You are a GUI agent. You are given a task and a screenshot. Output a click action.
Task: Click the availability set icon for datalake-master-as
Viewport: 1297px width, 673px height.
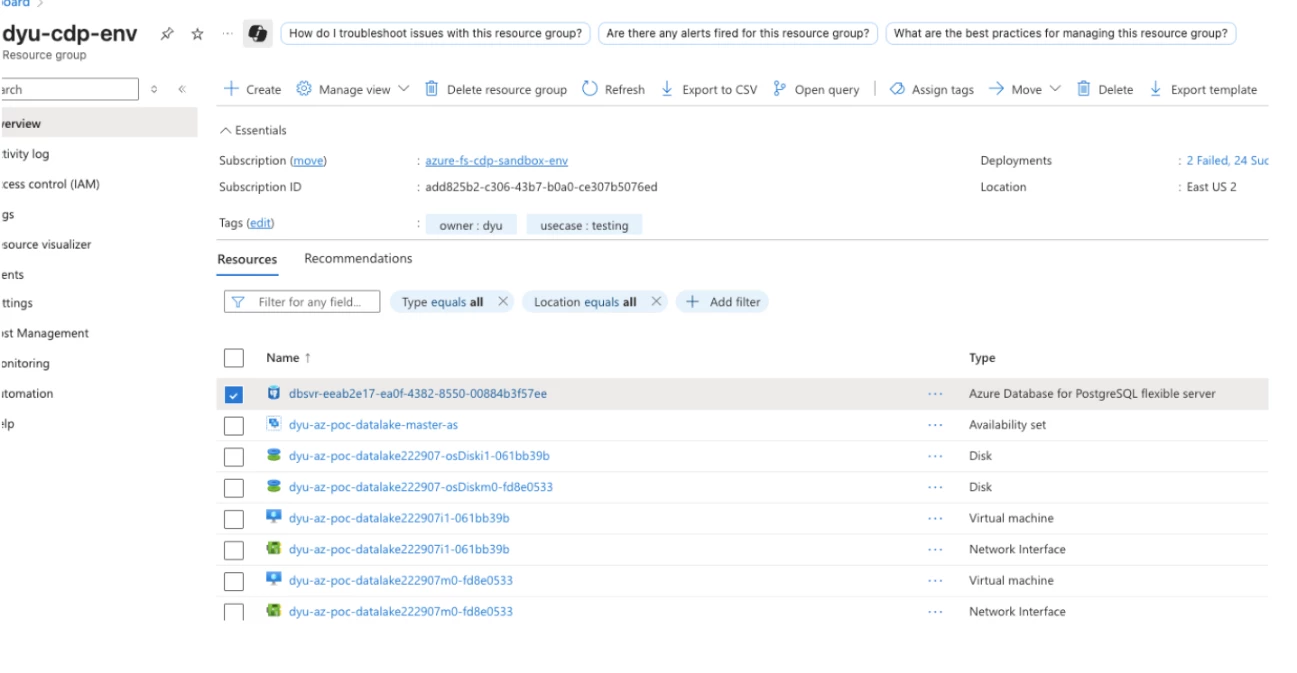274,424
